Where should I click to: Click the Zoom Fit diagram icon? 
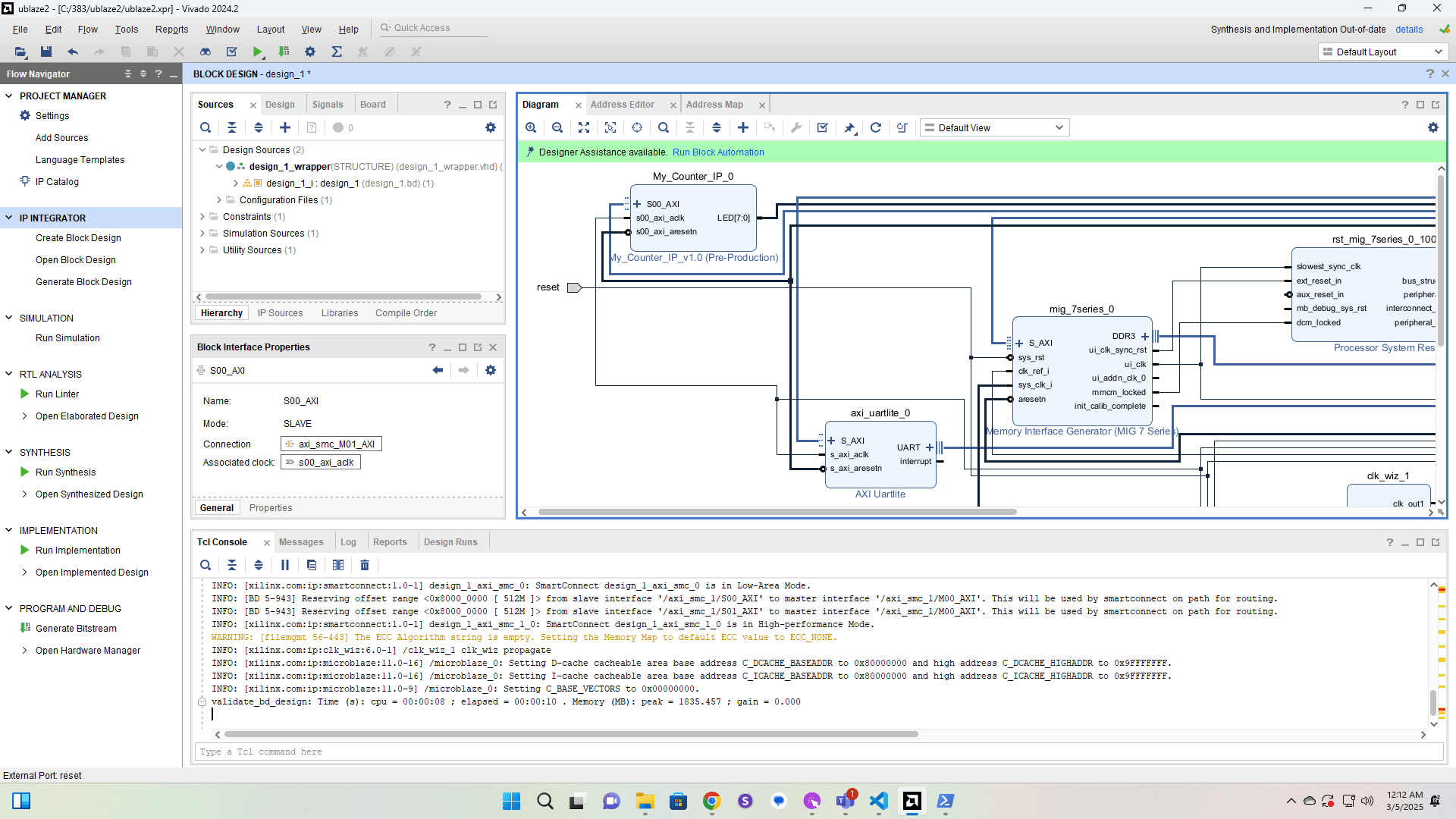pos(583,127)
